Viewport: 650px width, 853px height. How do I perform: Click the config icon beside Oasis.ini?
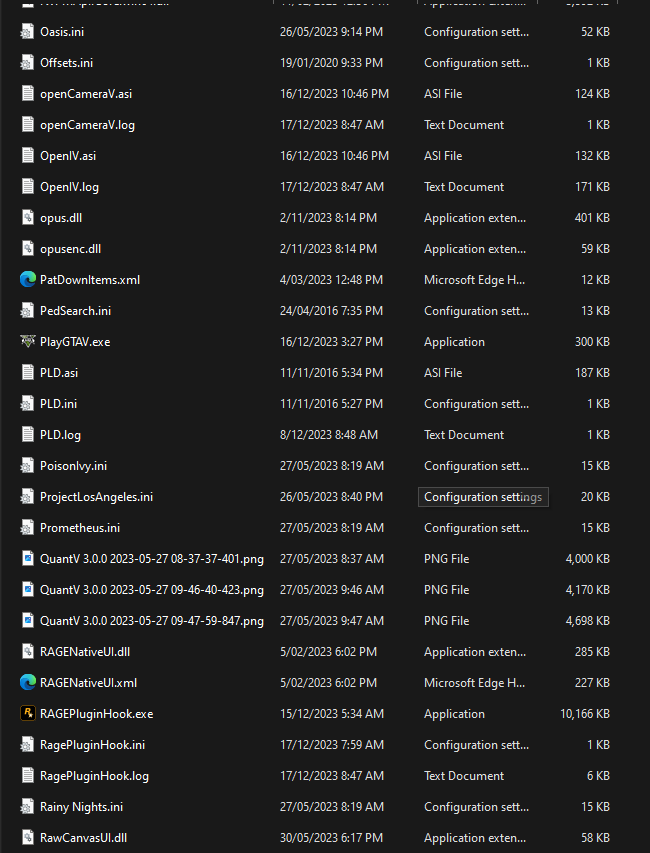point(27,32)
